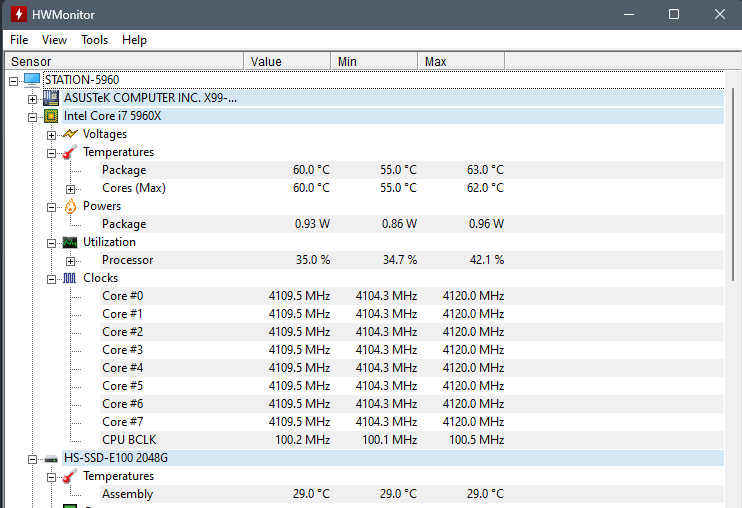Open the File menu
742x508 pixels.
19,40
